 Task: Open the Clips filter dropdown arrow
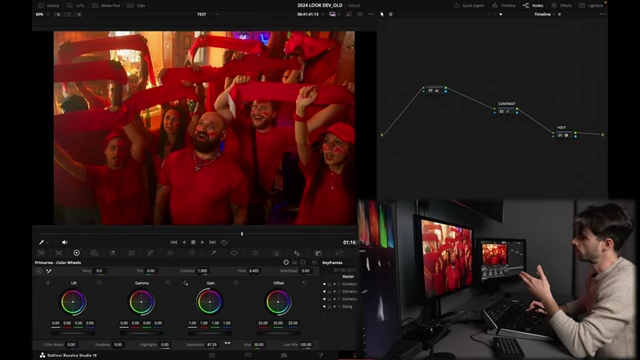[147, 6]
